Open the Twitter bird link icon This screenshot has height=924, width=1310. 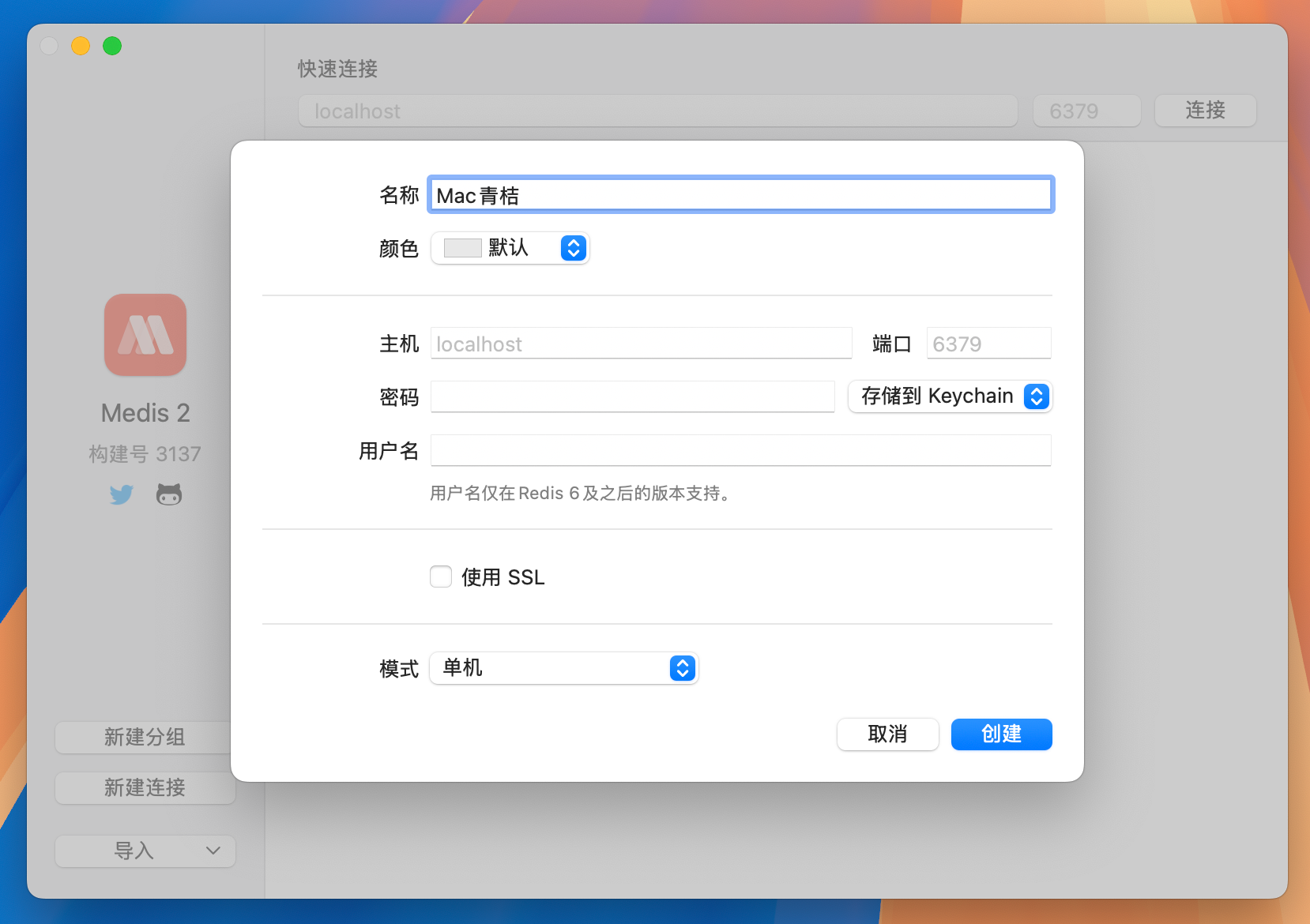tap(122, 495)
